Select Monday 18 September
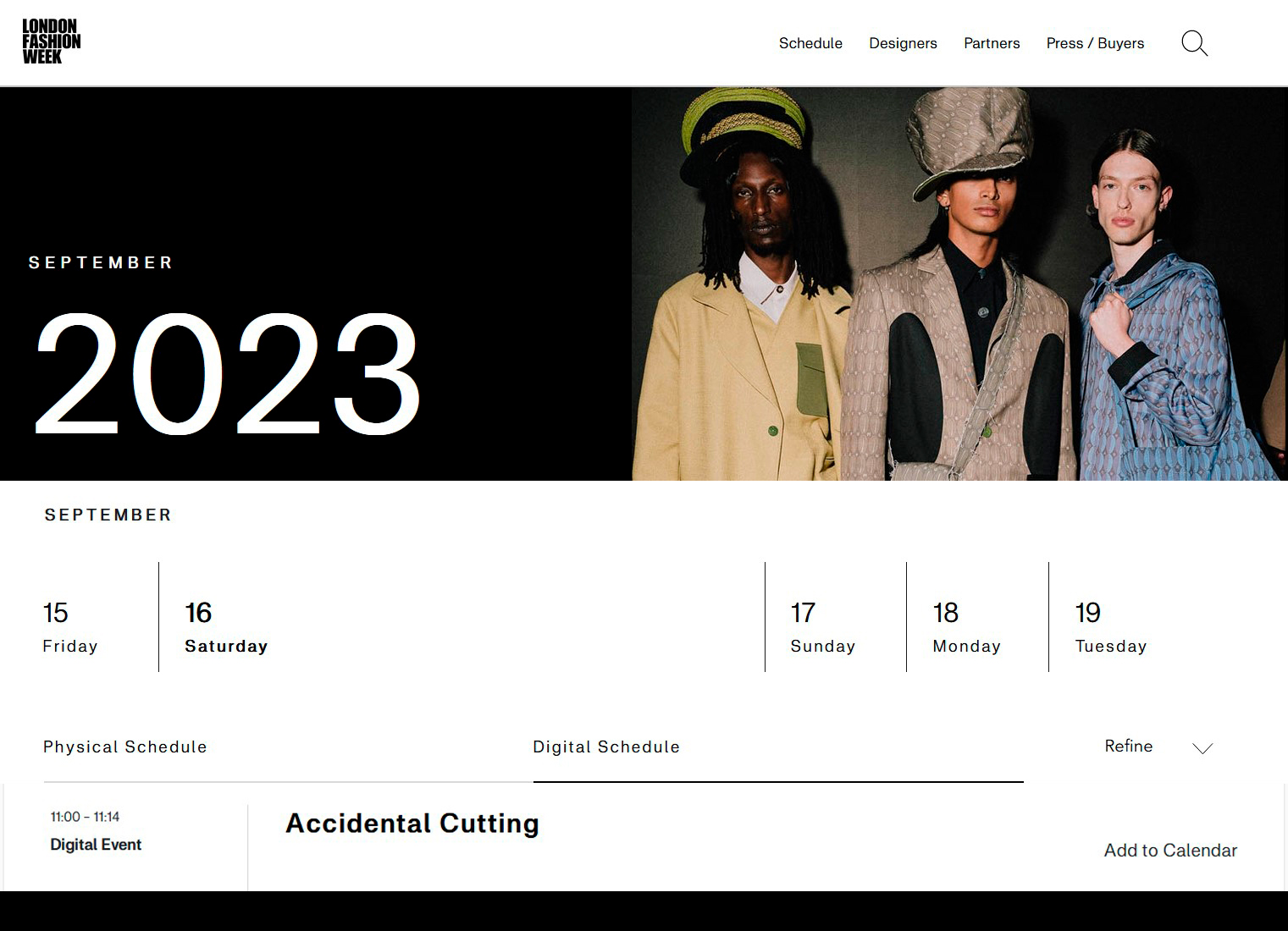This screenshot has width=1288, height=931. pyautogui.click(x=966, y=627)
